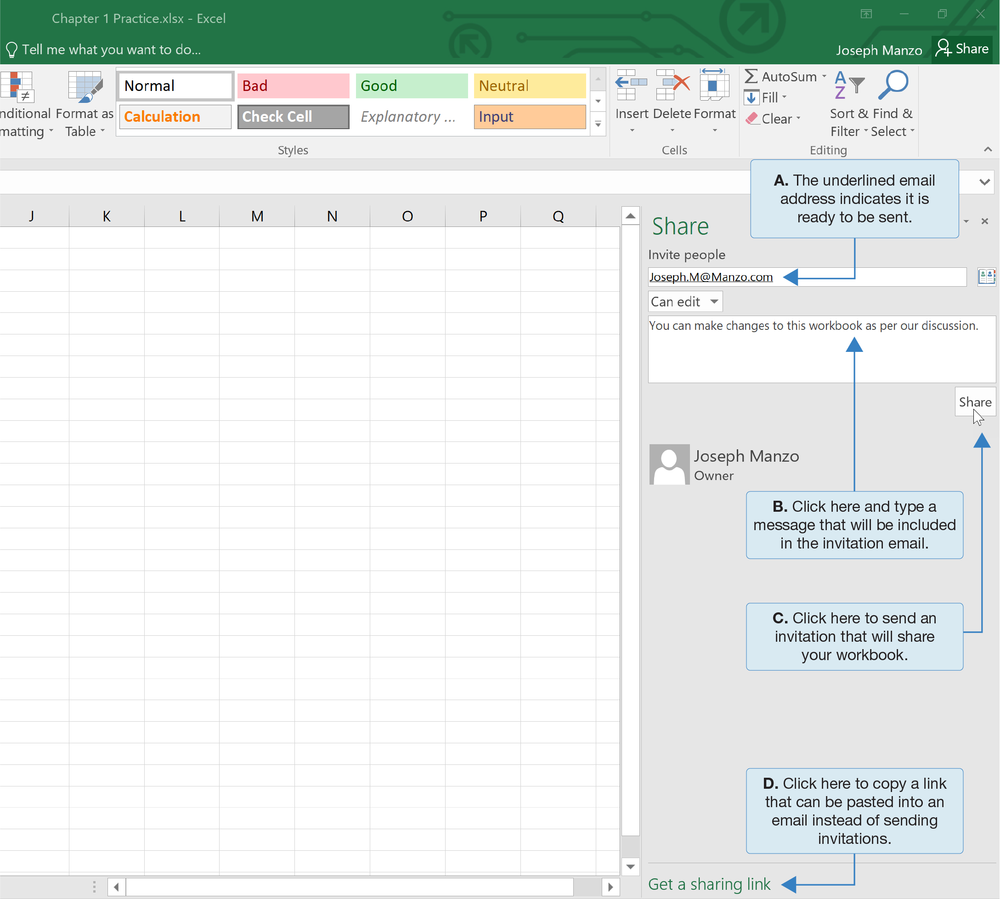Click the Delete cells icon
The height and width of the screenshot is (899, 1000).
pos(672,87)
